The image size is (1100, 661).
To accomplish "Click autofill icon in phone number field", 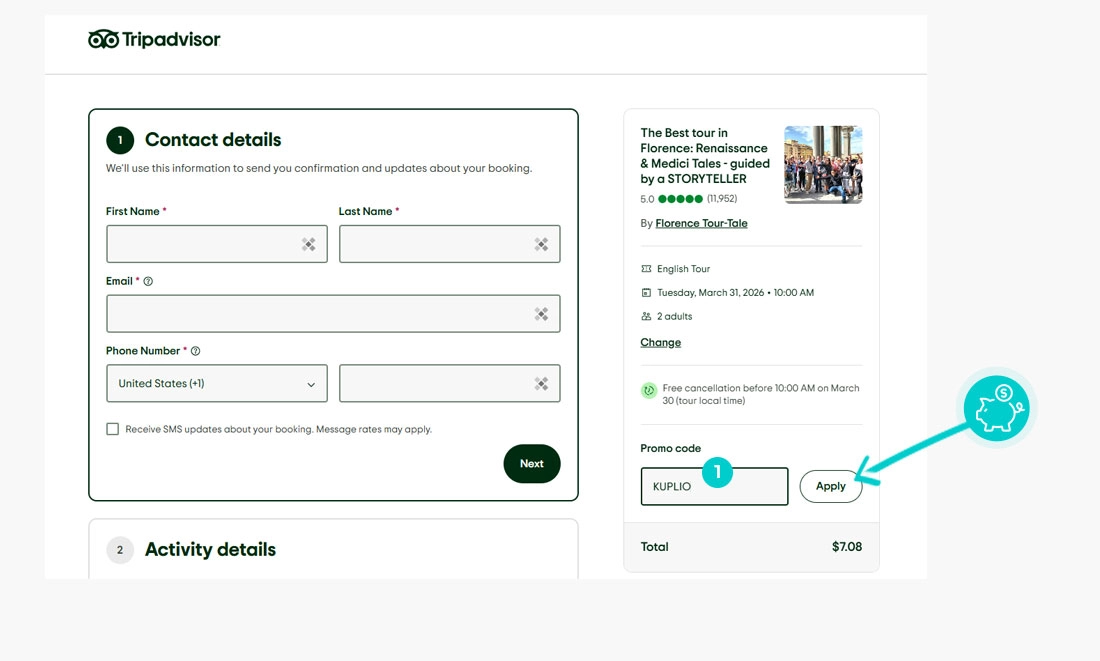I will coord(541,383).
